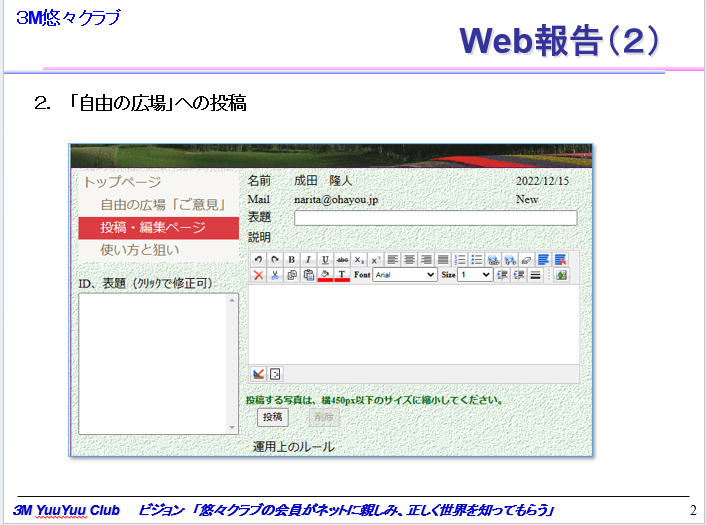This screenshot has width=706, height=525.
Task: Apply strikethrough text formatting
Action: [342, 259]
